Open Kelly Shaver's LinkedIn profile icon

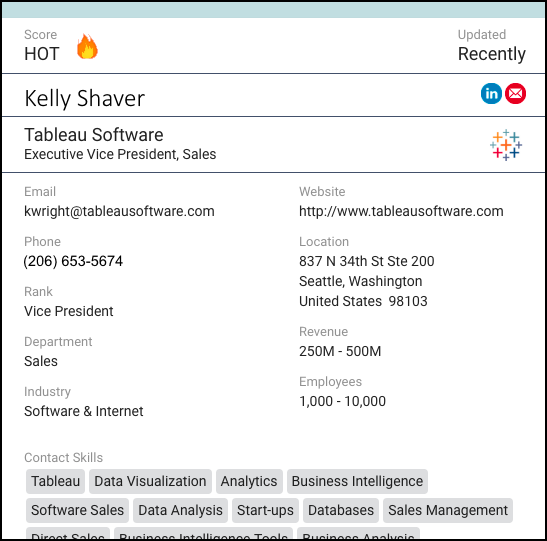pyautogui.click(x=491, y=93)
